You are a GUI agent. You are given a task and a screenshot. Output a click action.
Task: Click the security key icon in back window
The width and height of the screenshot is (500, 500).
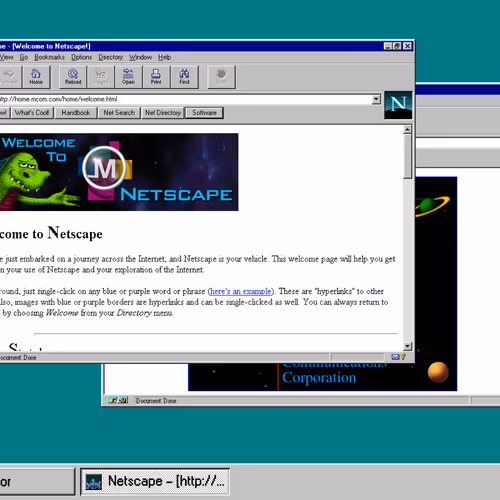point(118,400)
